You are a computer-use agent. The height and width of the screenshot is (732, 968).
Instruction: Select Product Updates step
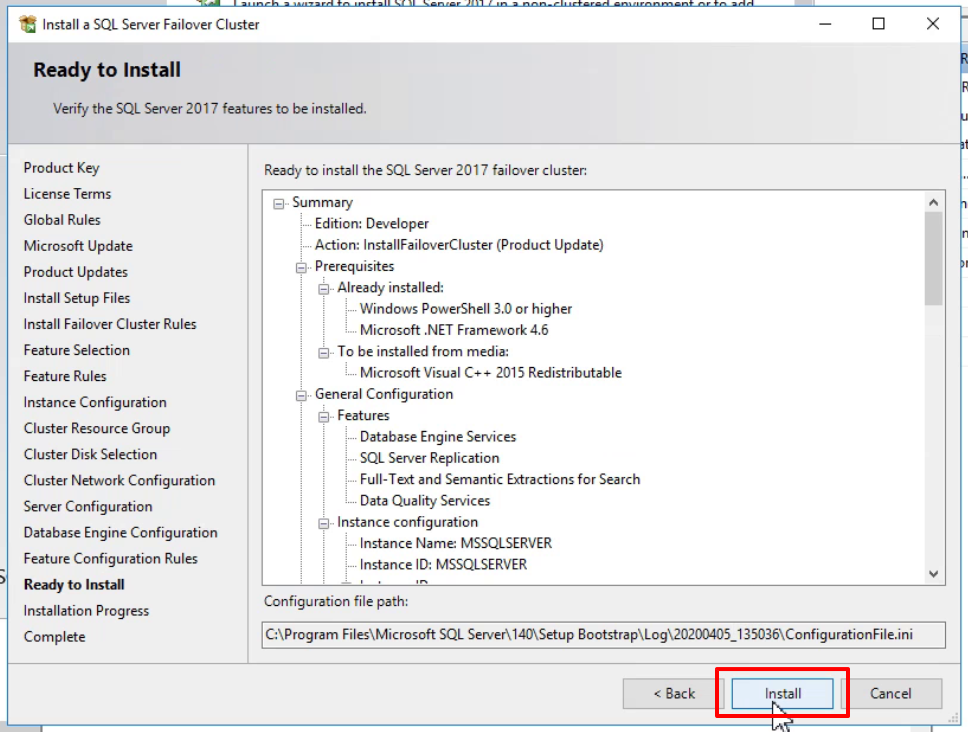[x=76, y=272]
